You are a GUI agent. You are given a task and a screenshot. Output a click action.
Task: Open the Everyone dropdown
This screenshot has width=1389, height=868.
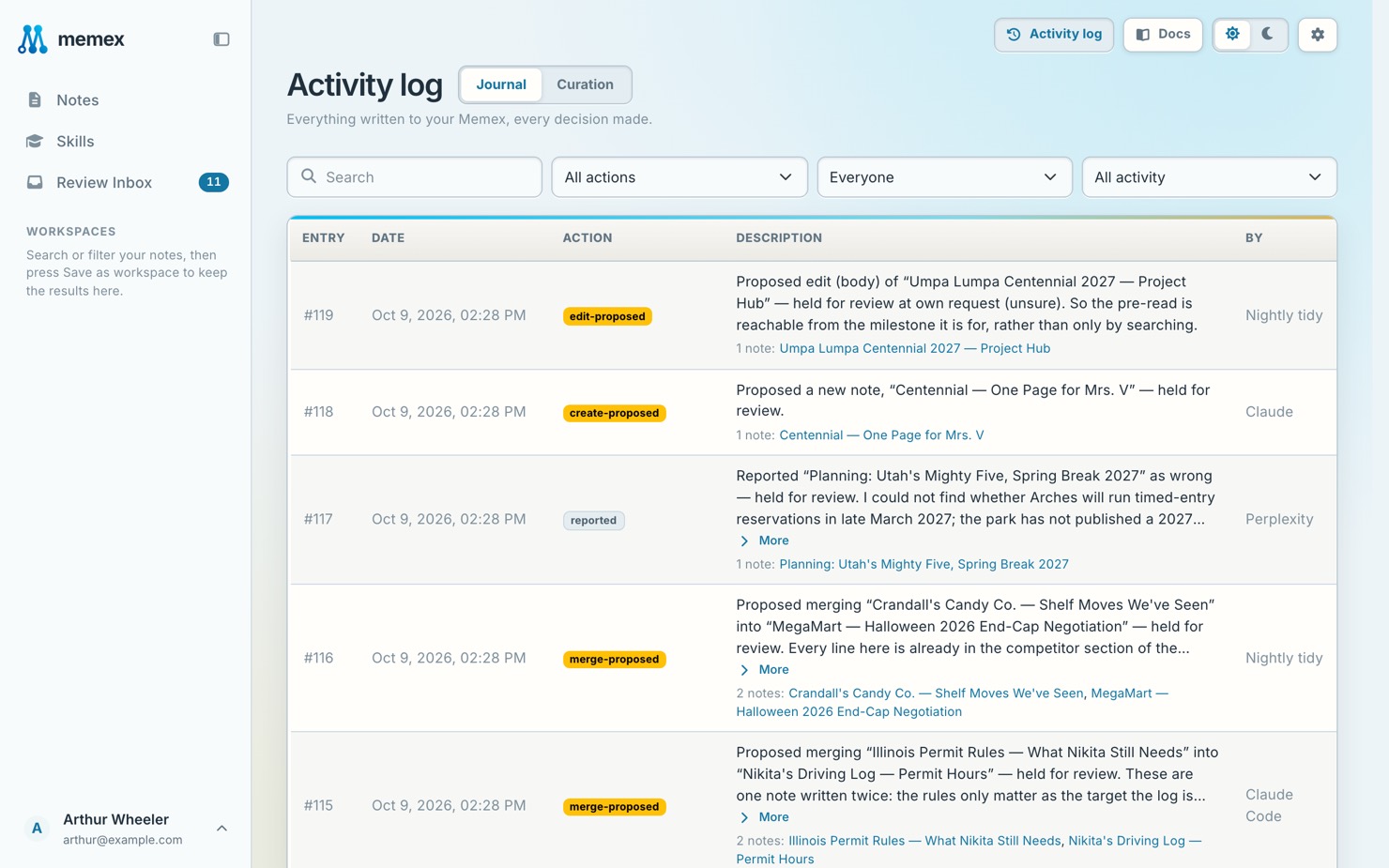(x=944, y=177)
